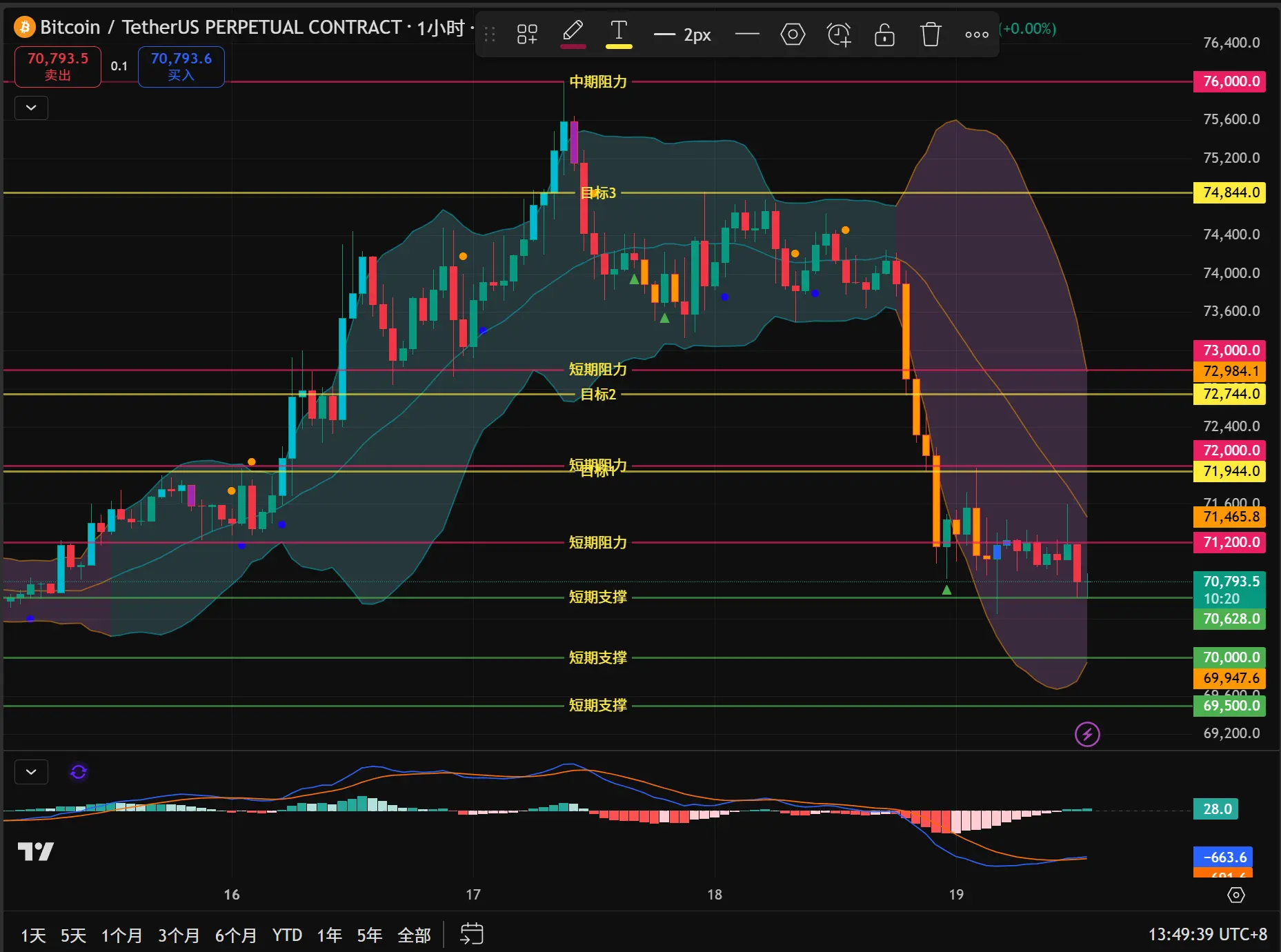Open the chart scale settings icon
Viewport: 1281px width, 952px height.
1236,895
